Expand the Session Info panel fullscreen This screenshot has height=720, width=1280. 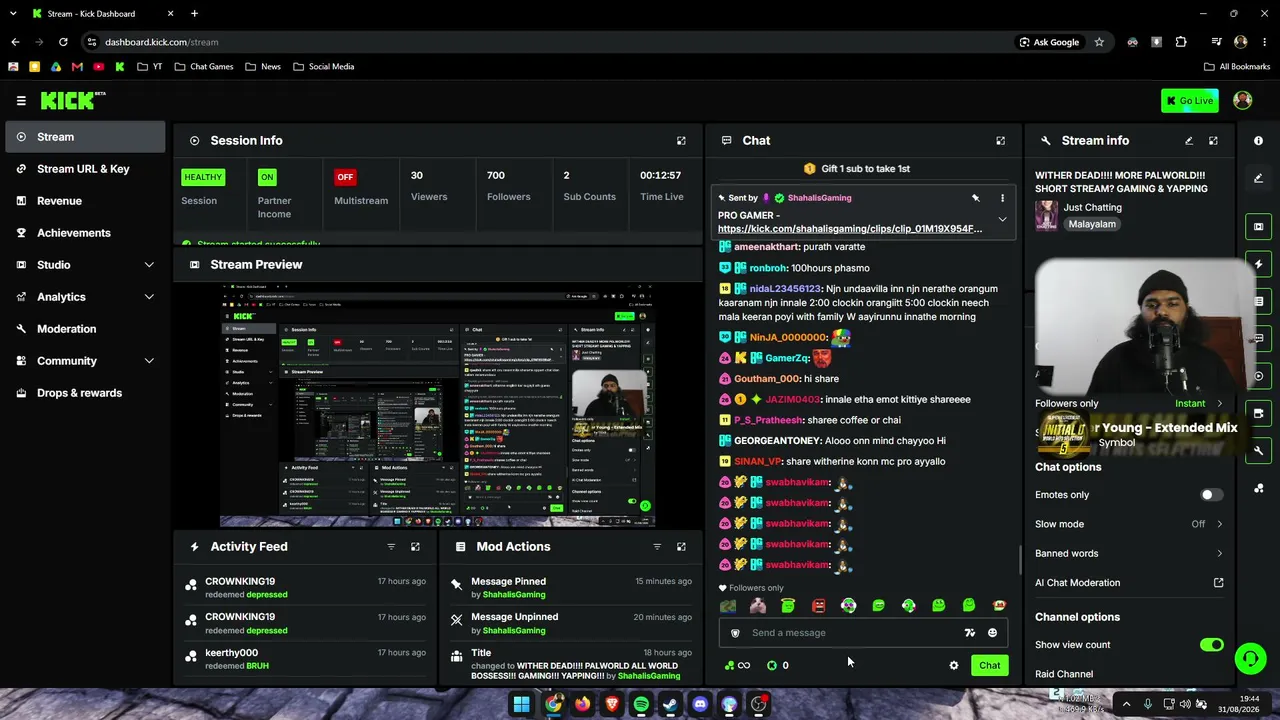click(681, 141)
